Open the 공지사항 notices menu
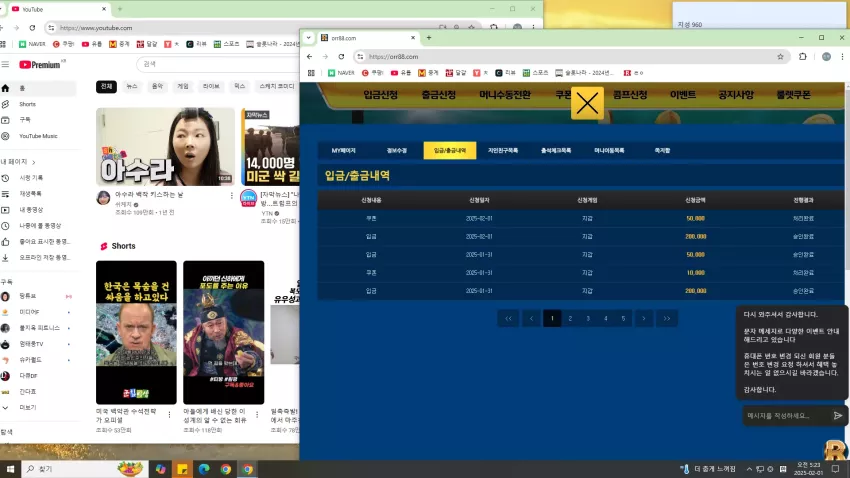Image resolution: width=850 pixels, height=478 pixels. click(736, 95)
